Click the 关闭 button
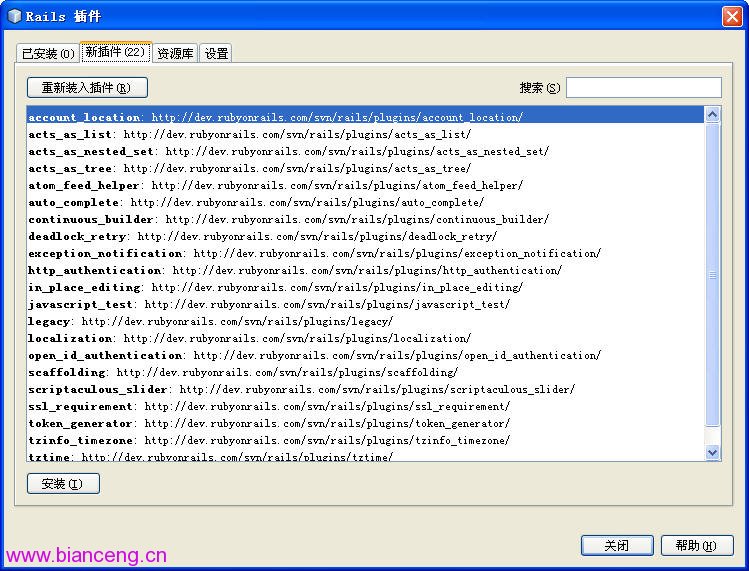Viewport: 749px width, 571px height. pos(617,545)
